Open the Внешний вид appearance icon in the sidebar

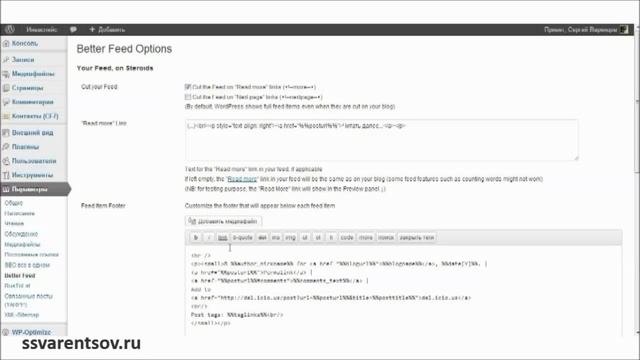pos(6,133)
